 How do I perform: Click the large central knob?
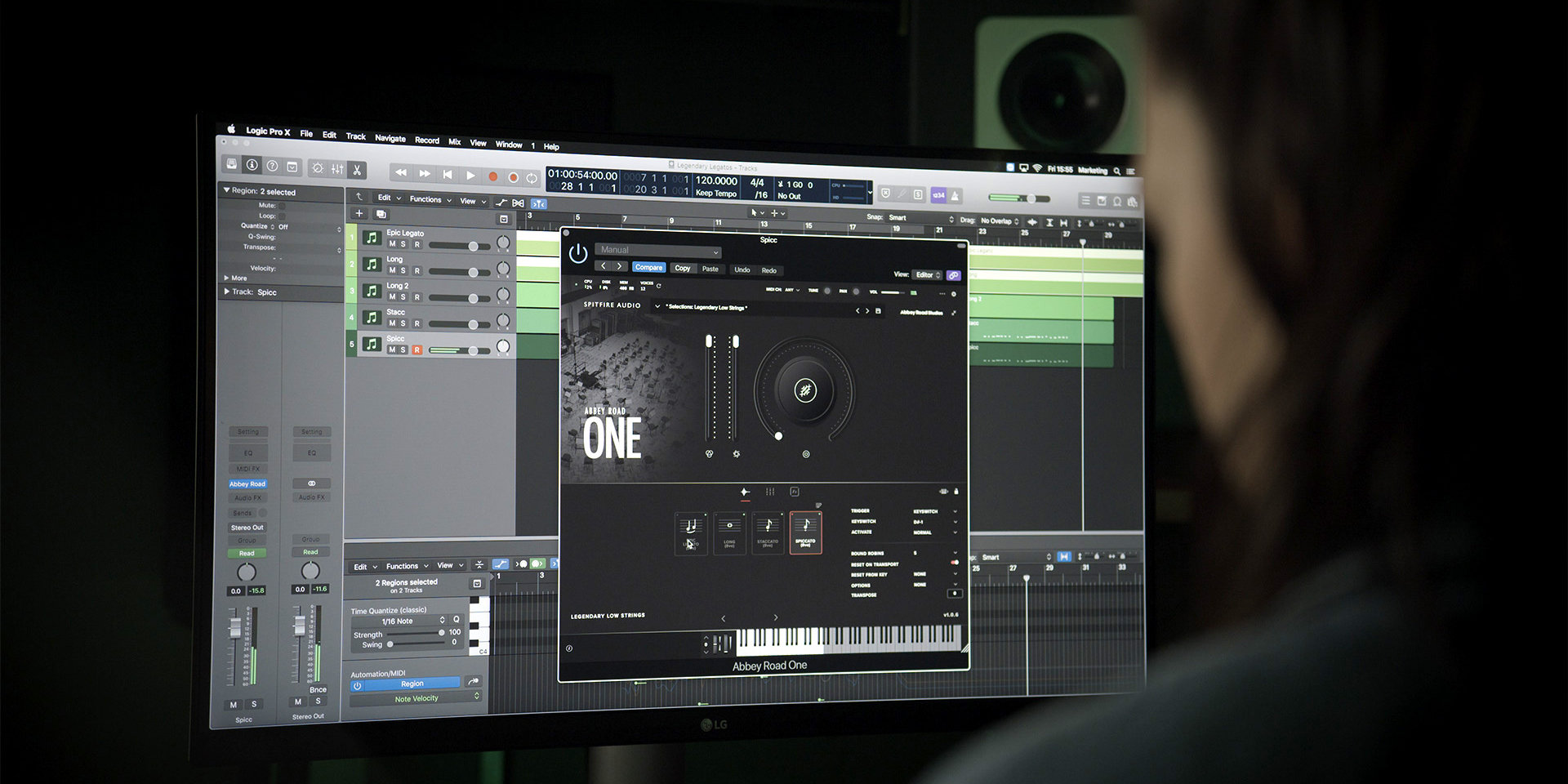804,390
